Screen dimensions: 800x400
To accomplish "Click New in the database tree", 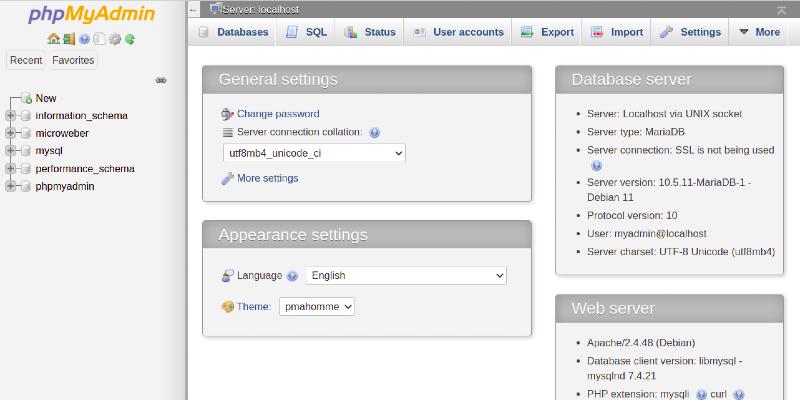I will (45, 98).
